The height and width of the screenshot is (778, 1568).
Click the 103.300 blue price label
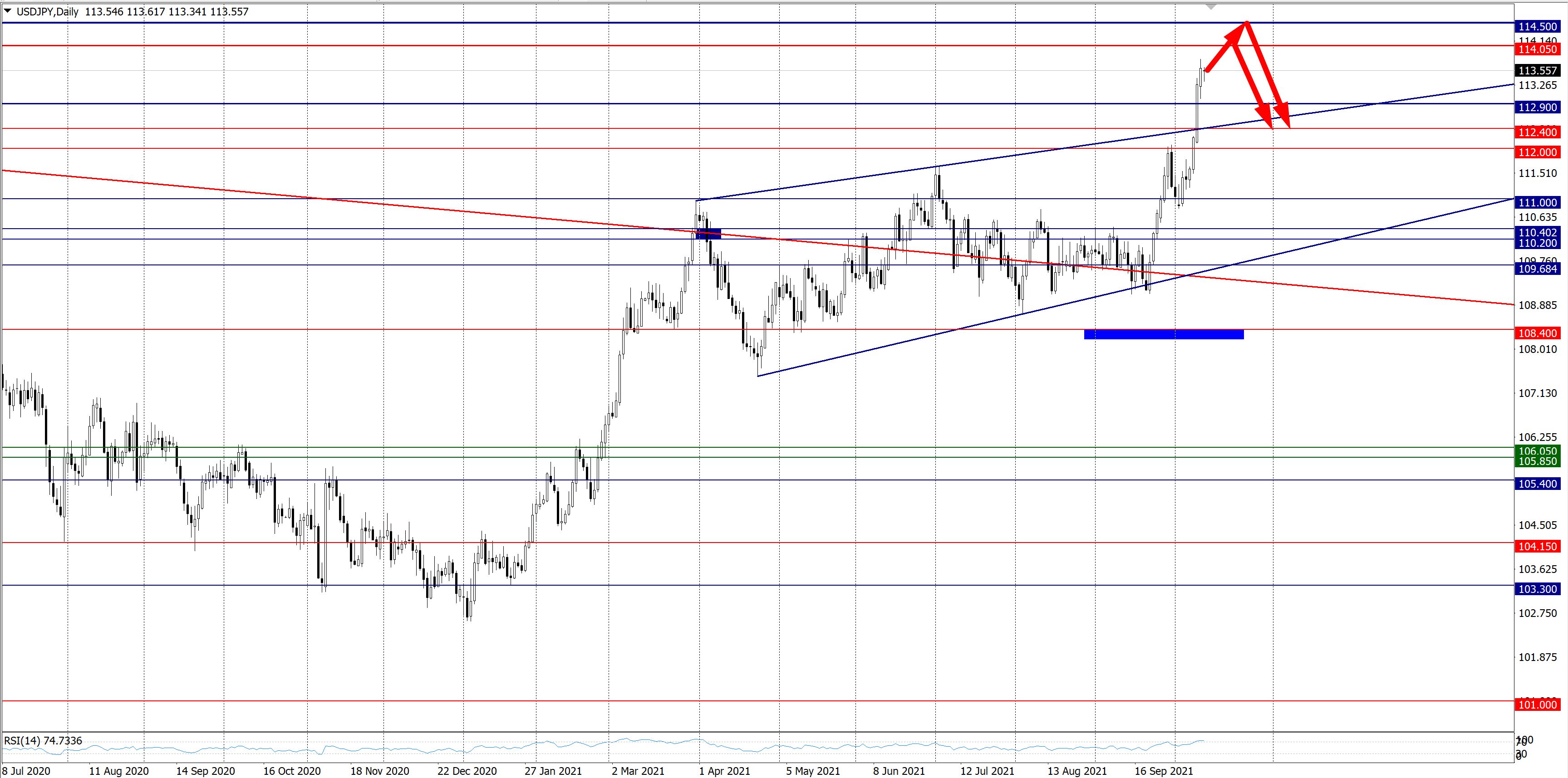pos(1537,589)
